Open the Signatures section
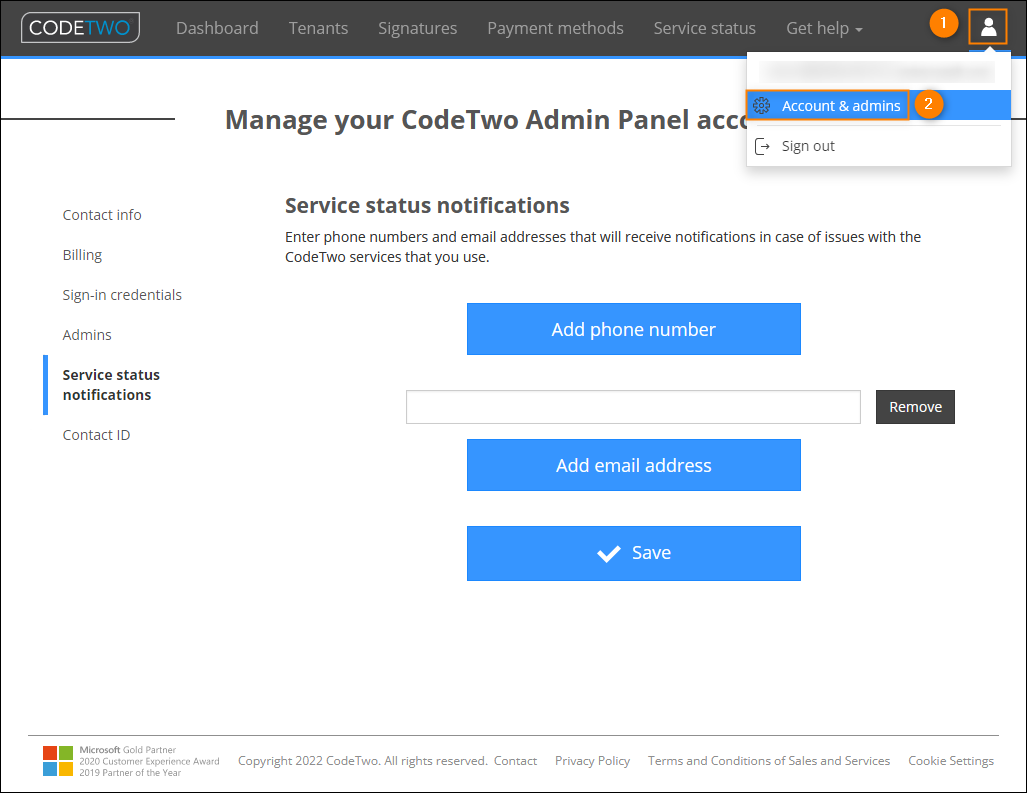The height and width of the screenshot is (793, 1027). (x=417, y=28)
